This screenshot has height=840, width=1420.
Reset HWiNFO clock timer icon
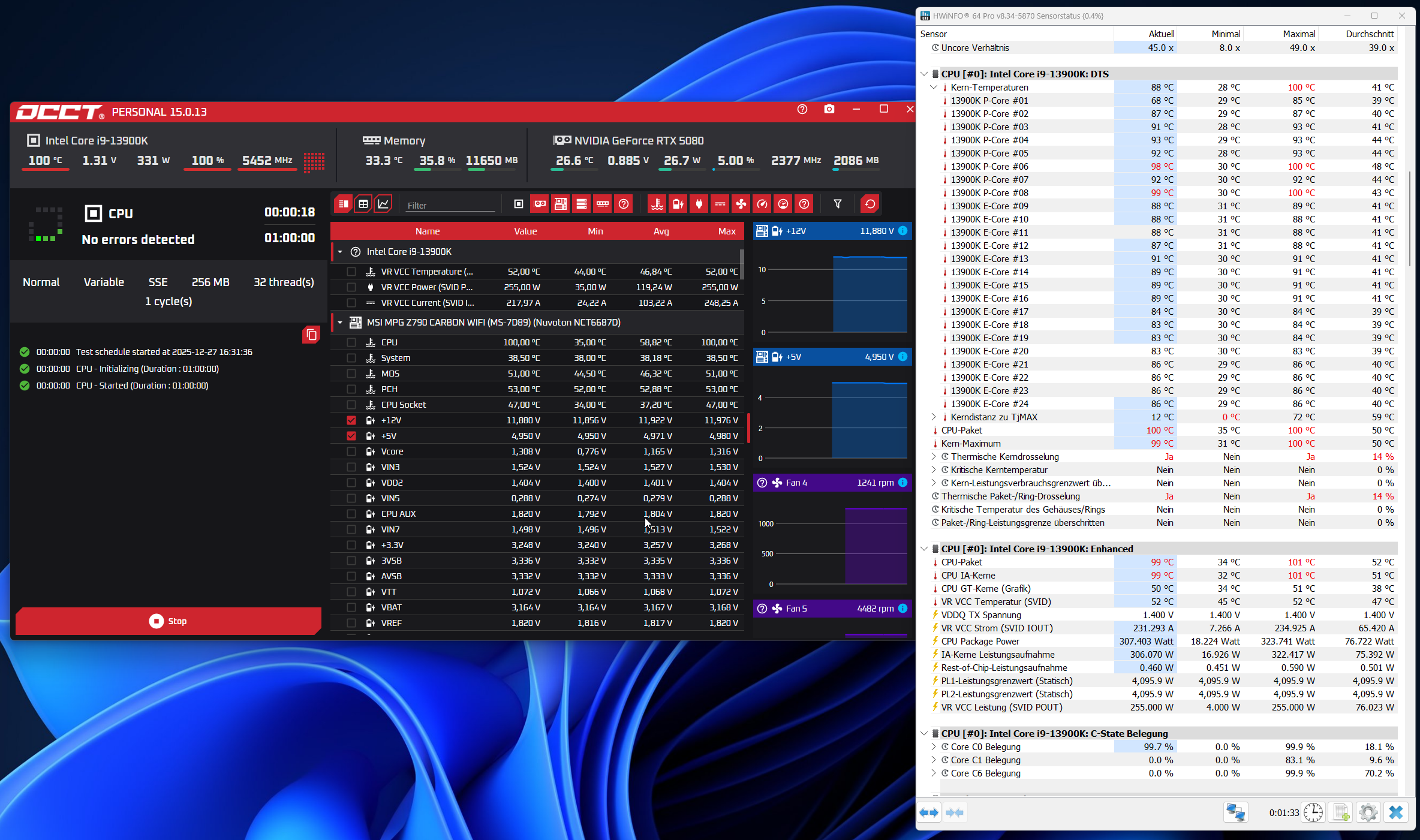1313,812
